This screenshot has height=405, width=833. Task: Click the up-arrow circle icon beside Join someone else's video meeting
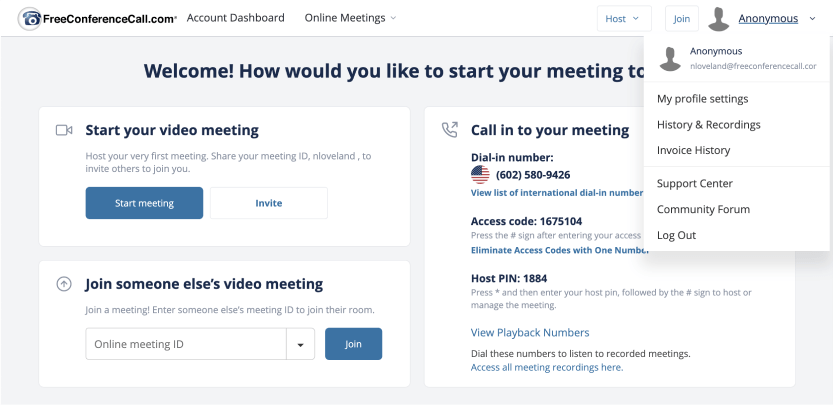(x=64, y=284)
